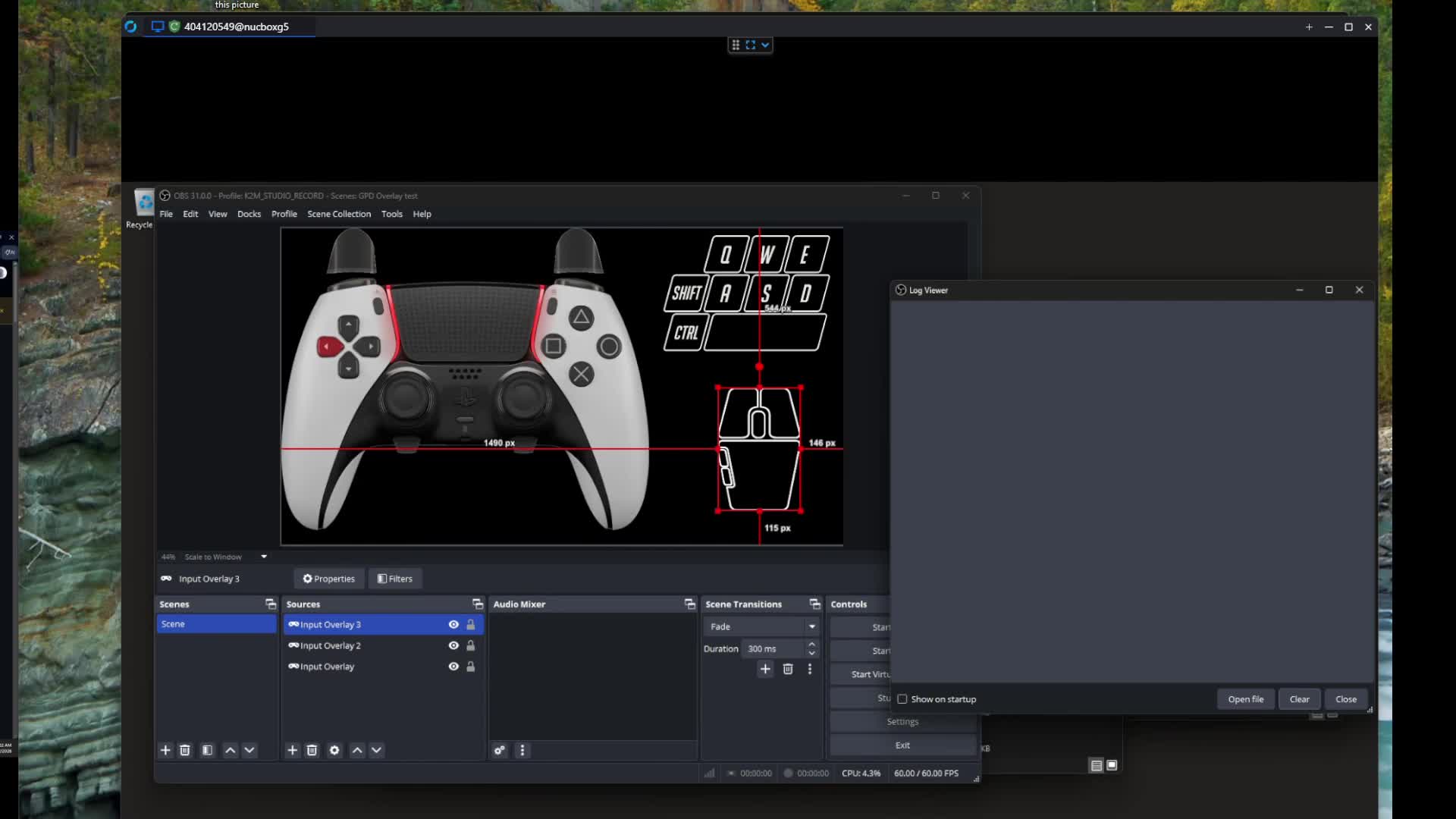The width and height of the screenshot is (1456, 819).
Task: Open the Tools menu
Action: (x=392, y=214)
